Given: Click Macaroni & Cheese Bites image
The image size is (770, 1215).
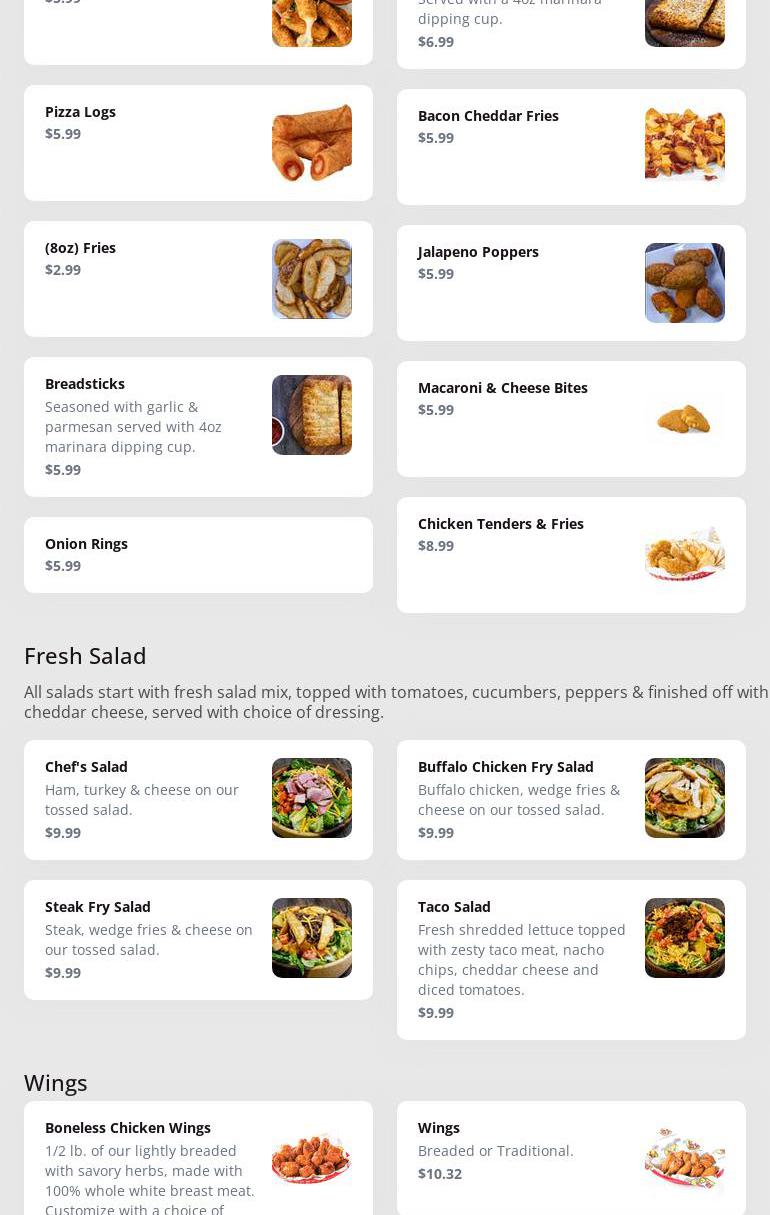Looking at the screenshot, I should tap(684, 419).
